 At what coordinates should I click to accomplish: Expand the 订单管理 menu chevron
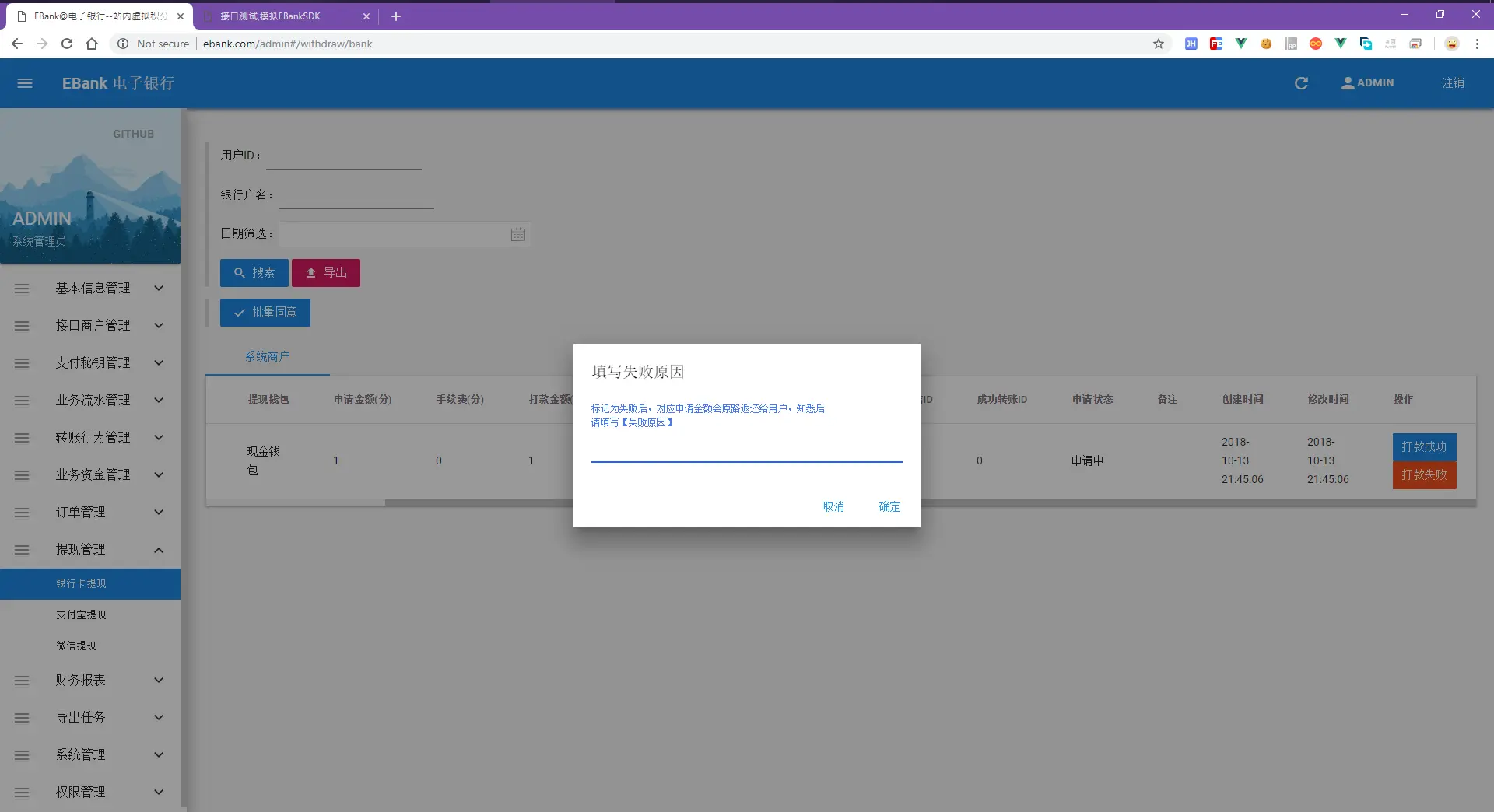159,513
